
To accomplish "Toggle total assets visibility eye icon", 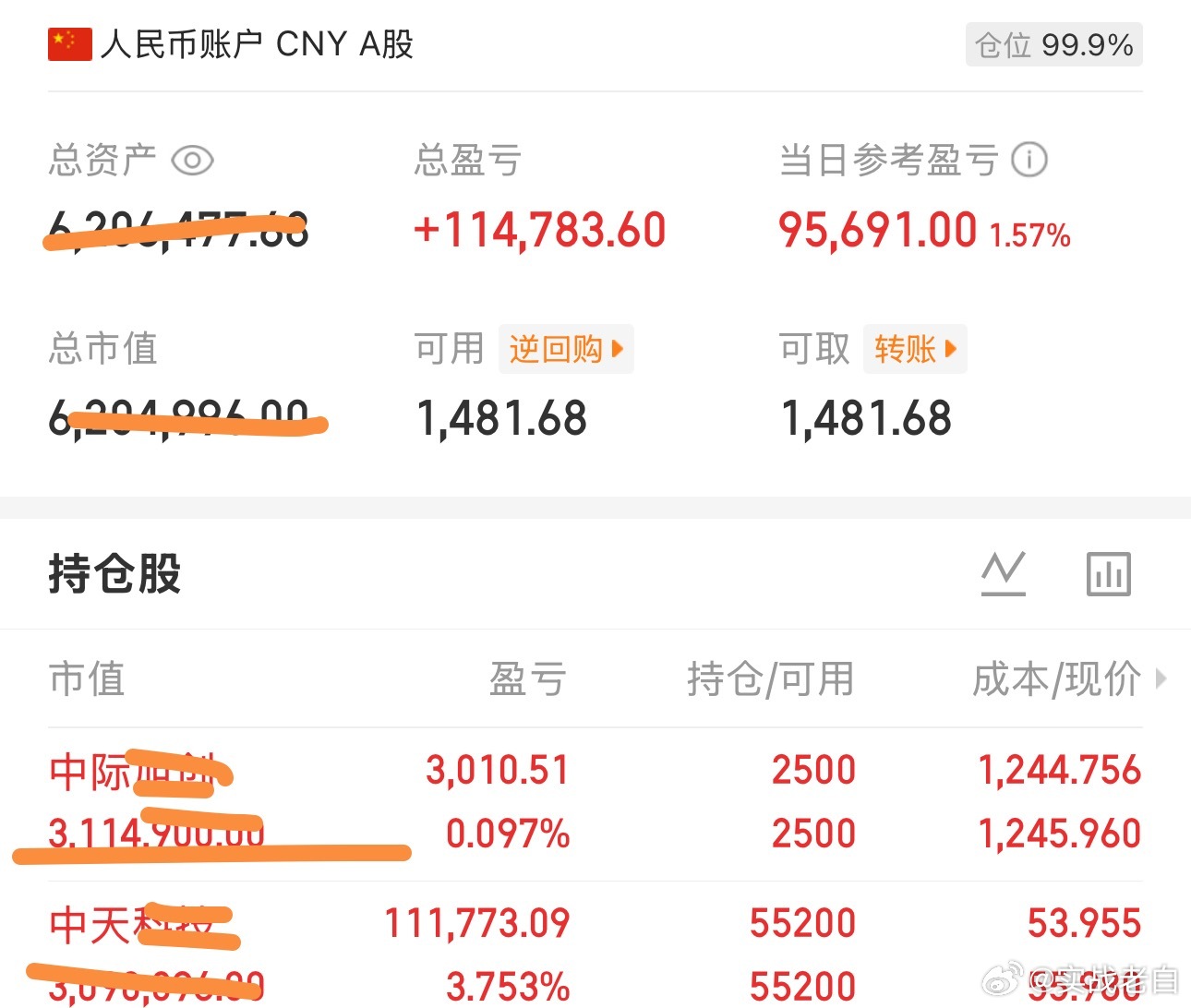I will tap(192, 161).
